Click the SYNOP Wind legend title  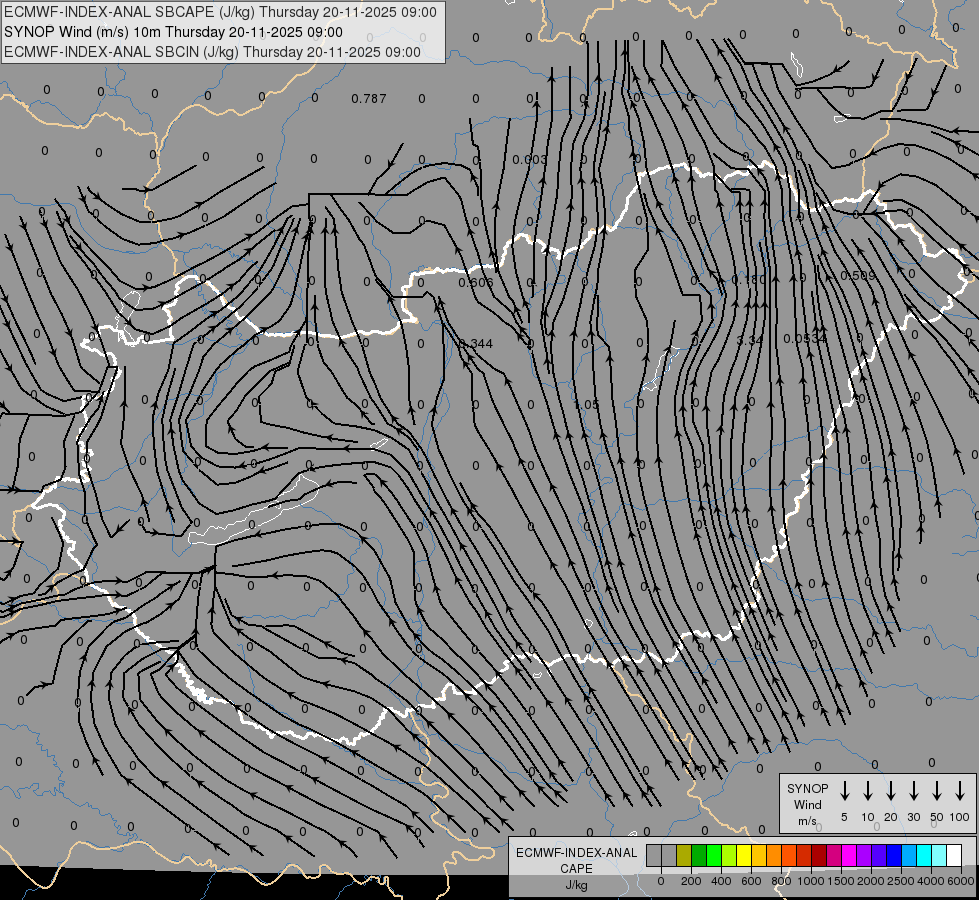(x=808, y=796)
